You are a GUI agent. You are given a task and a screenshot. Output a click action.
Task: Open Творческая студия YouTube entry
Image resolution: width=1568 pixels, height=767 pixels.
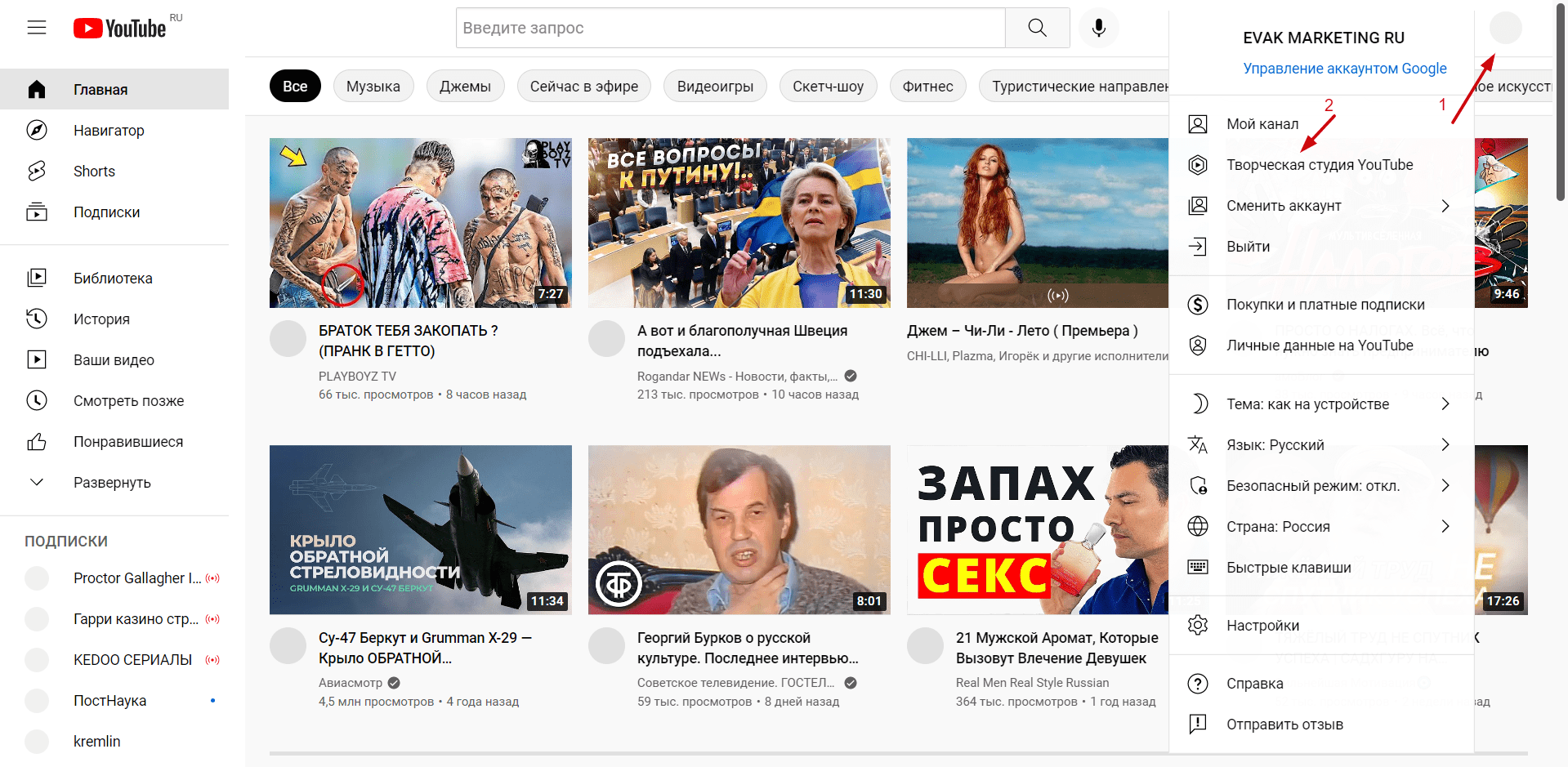tap(1321, 165)
